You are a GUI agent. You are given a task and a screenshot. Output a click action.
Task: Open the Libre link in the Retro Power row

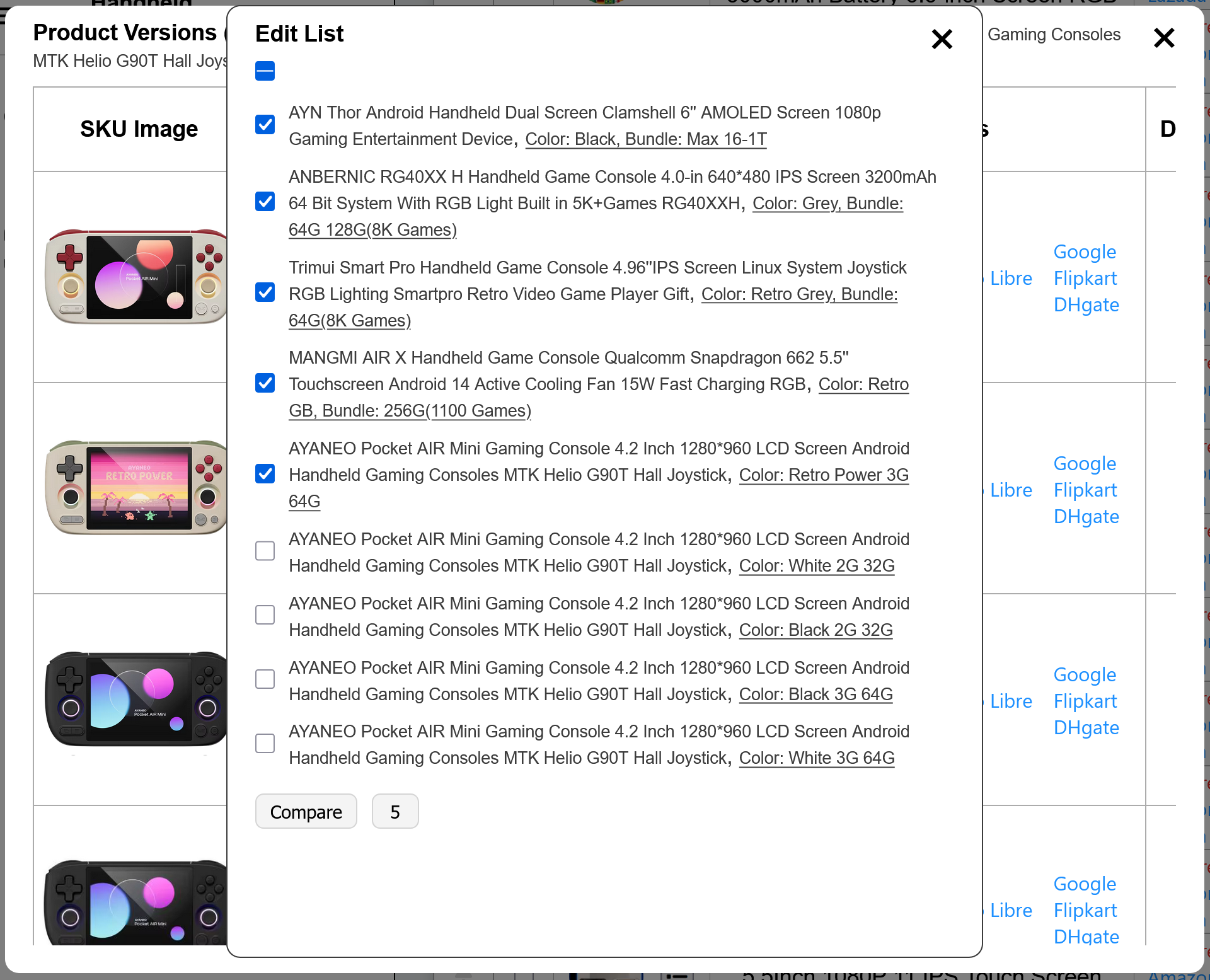click(x=1011, y=490)
